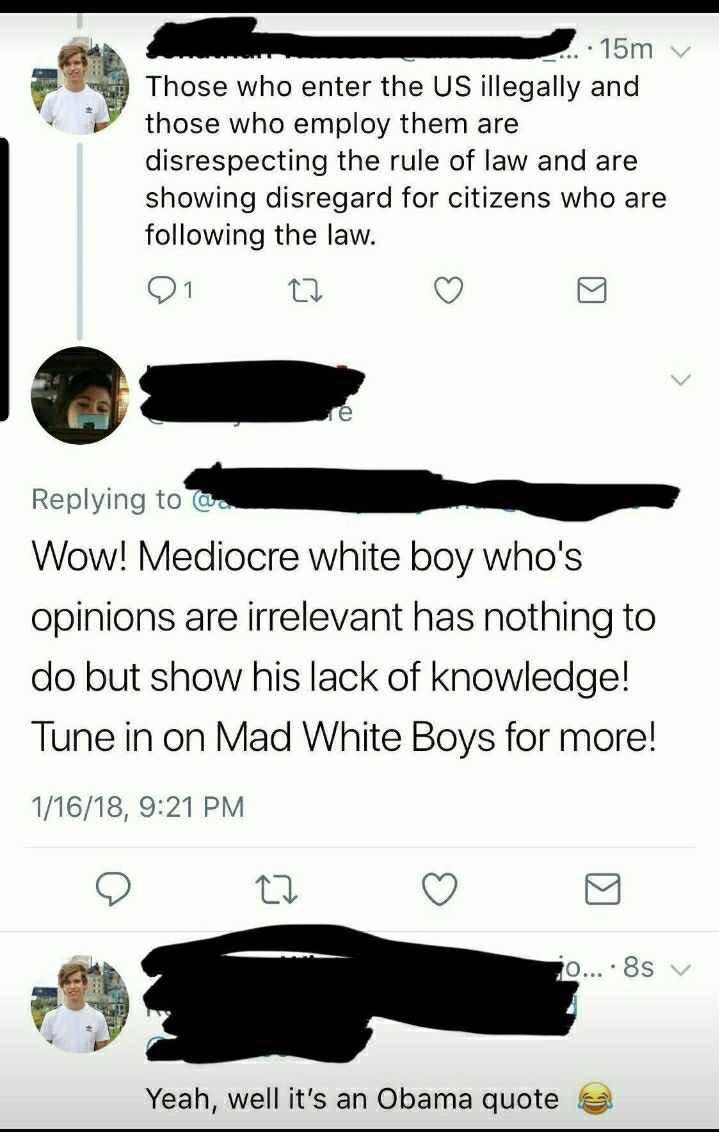
Task: Send Mad White Boys tweet via message envelope
Action: click(x=602, y=889)
